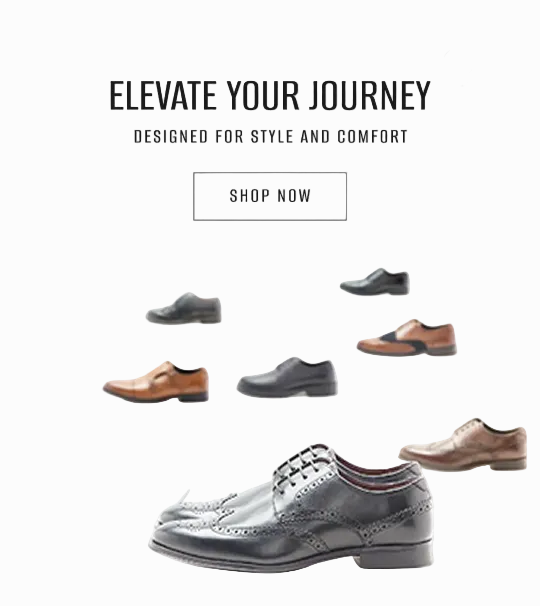The height and width of the screenshot is (606, 540).
Task: Click the heel of the large black wingtip
Action: pos(394,555)
